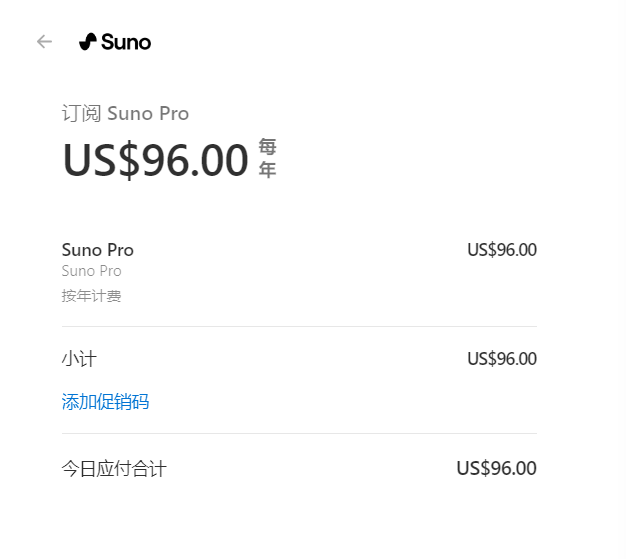Click the large US$96.00 price
The width and height of the screenshot is (626, 559).
click(155, 160)
